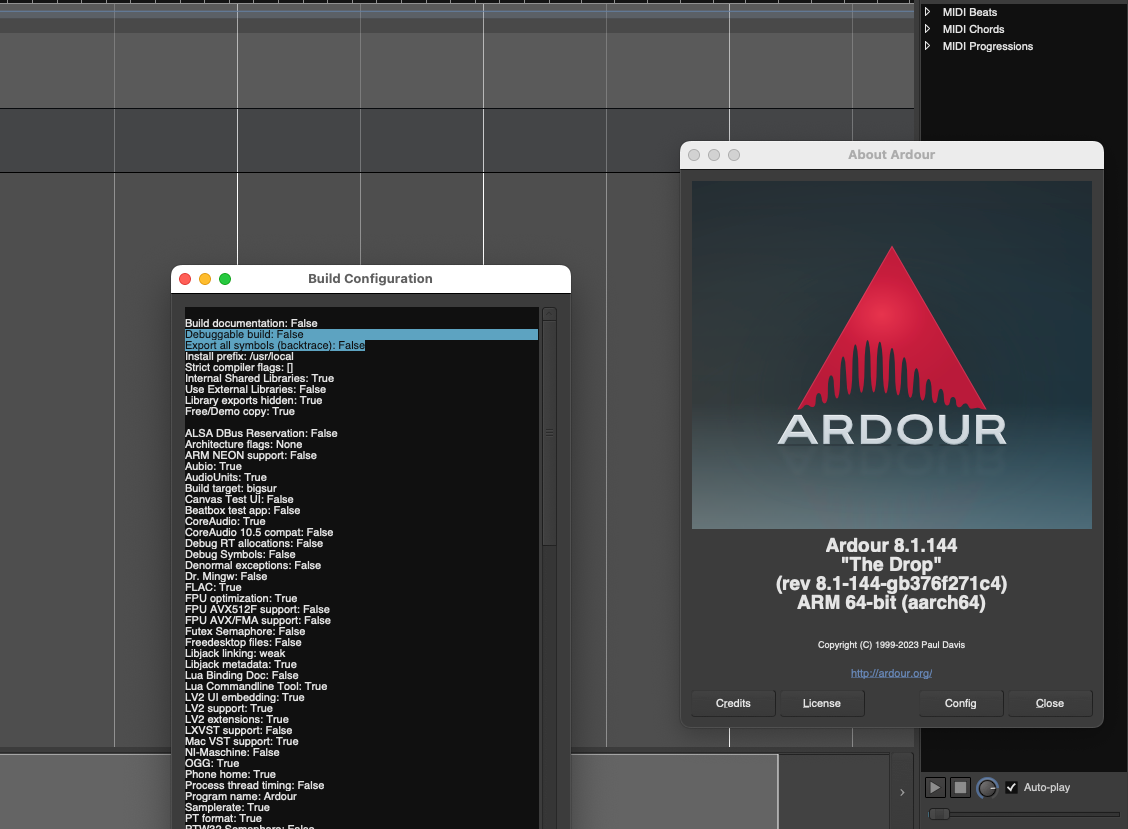Click the audition volume knob
1128x829 pixels.
[987, 788]
